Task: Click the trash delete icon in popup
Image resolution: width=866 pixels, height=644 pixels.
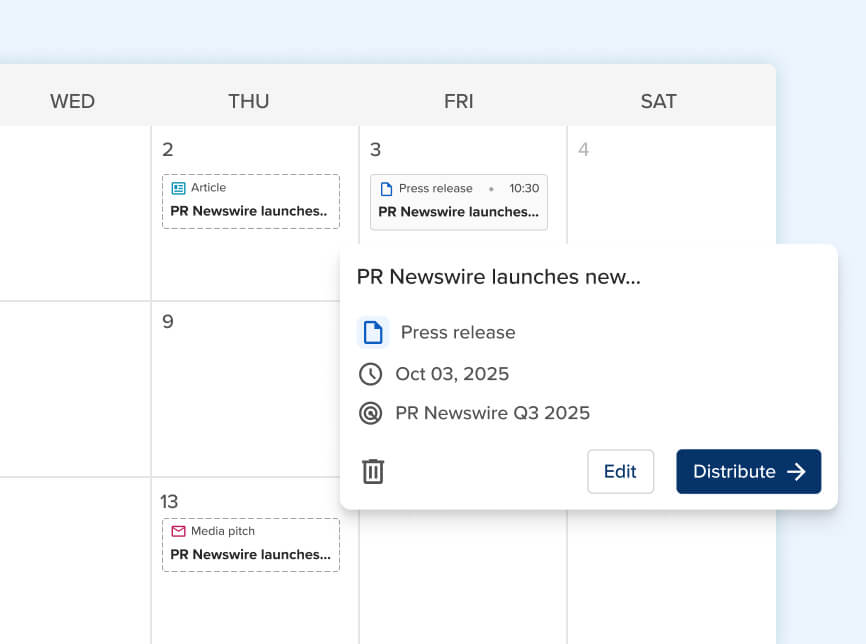Action: click(x=373, y=471)
